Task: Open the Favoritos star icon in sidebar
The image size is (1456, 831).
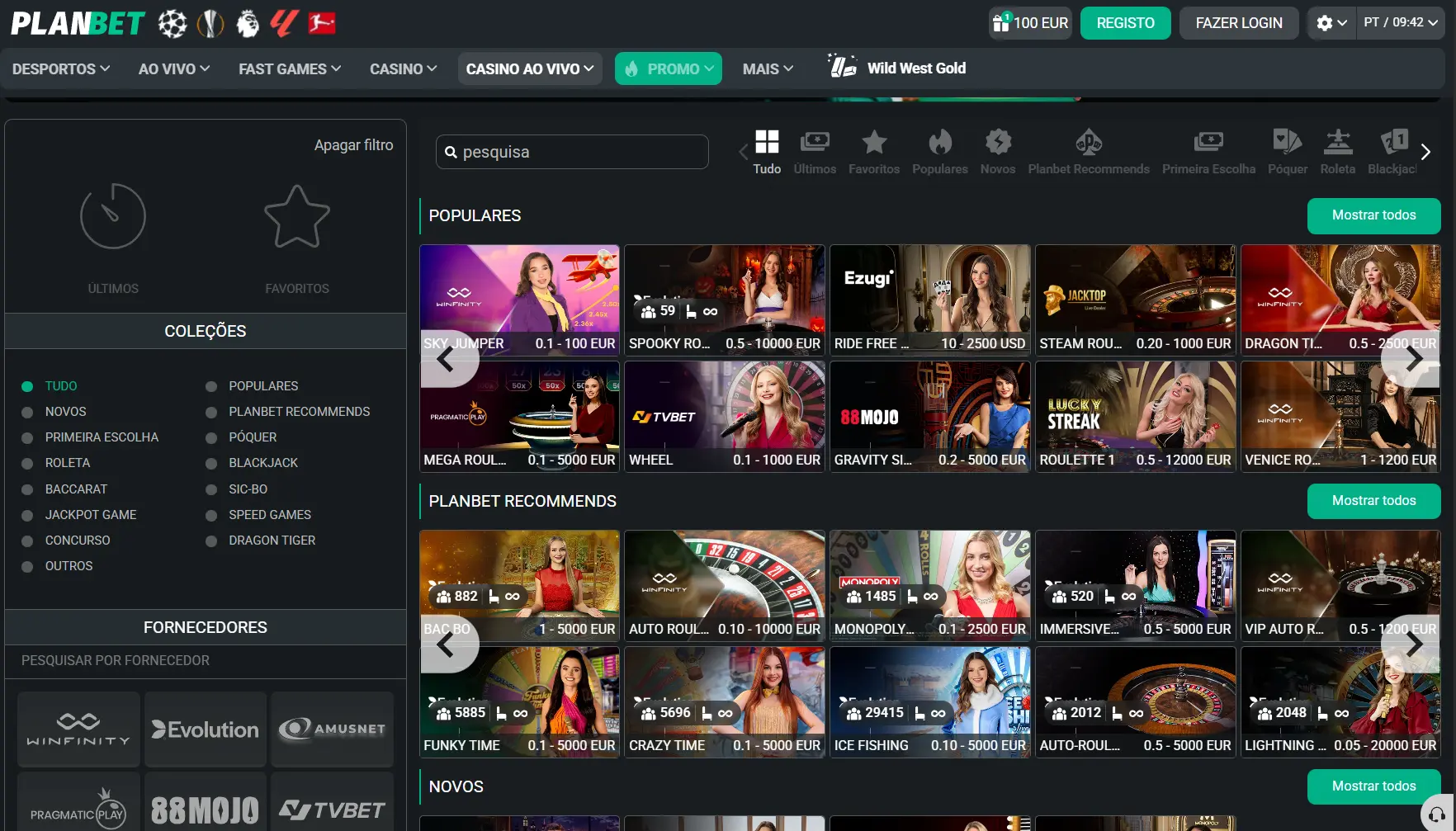Action: click(297, 216)
